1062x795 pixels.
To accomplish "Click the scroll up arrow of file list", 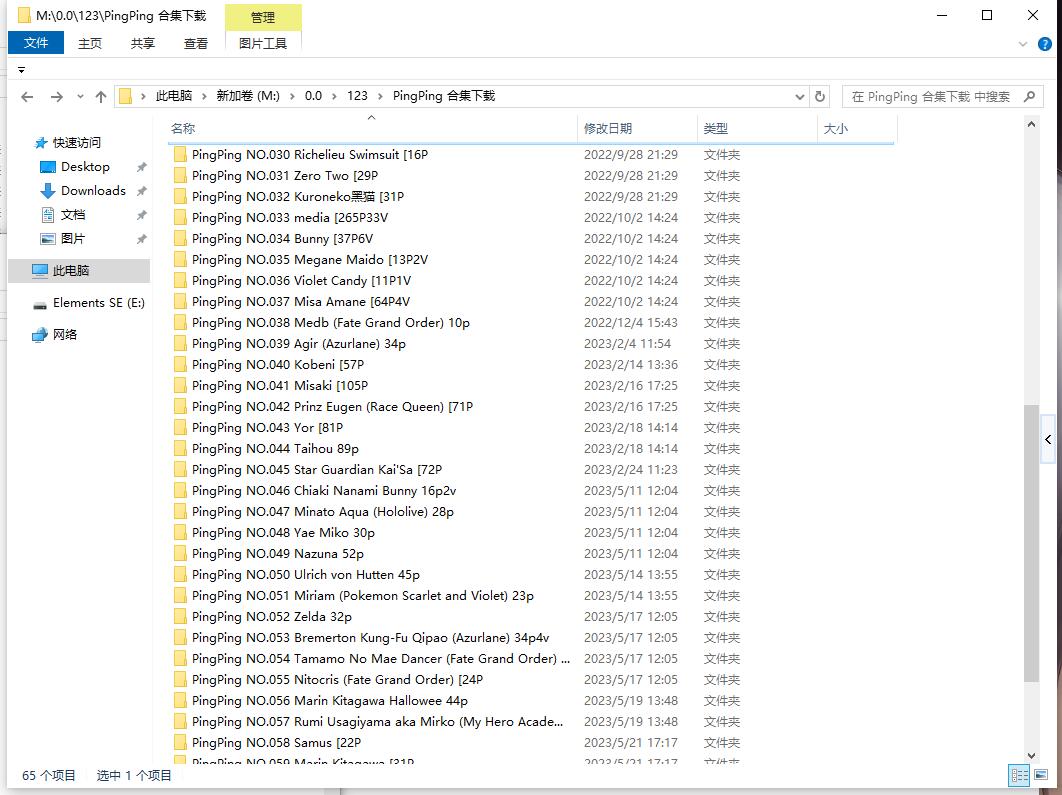I will pos(1031,125).
